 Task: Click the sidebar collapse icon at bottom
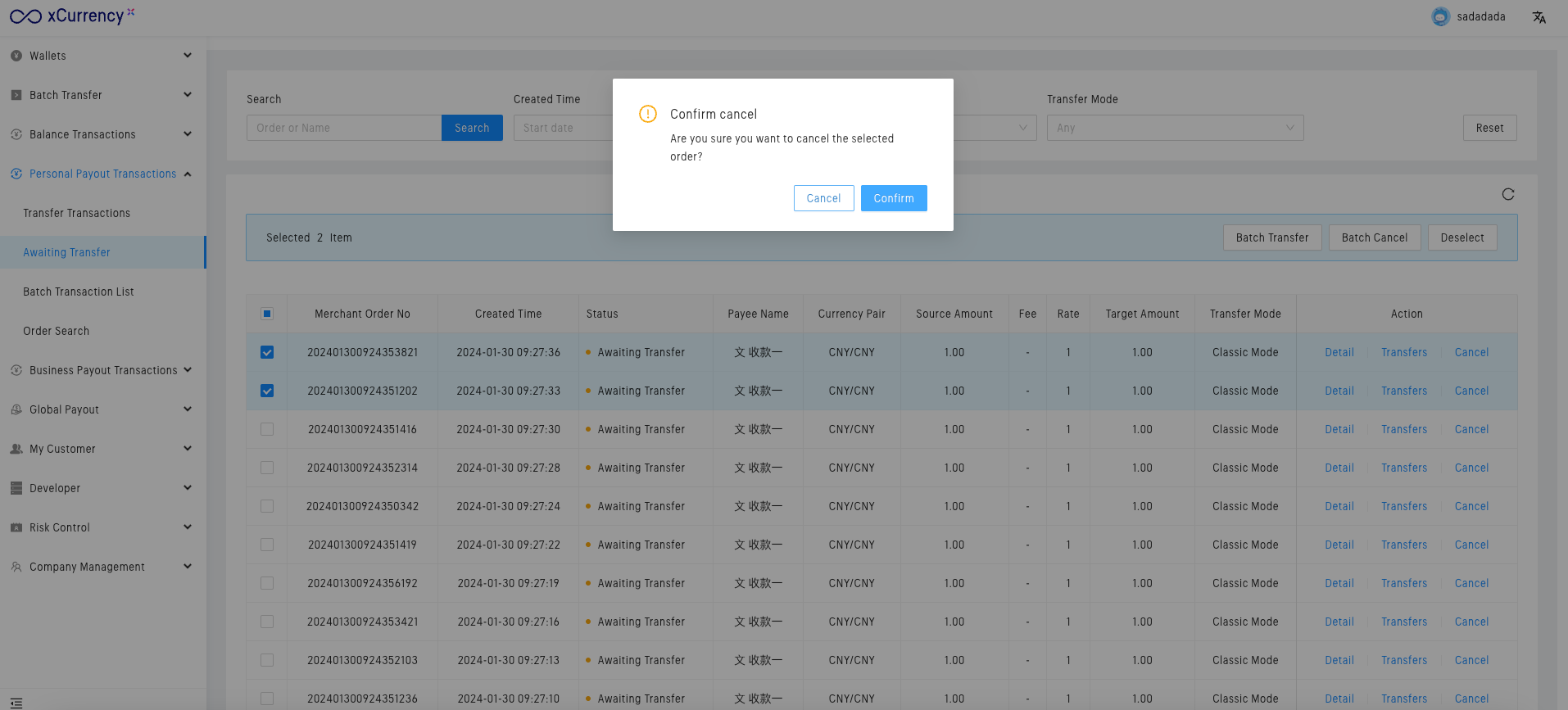pyautogui.click(x=16, y=703)
